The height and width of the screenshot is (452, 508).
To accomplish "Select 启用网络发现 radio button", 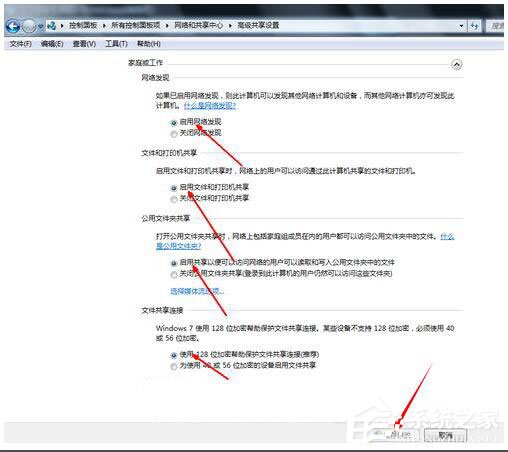I will click(x=173, y=123).
